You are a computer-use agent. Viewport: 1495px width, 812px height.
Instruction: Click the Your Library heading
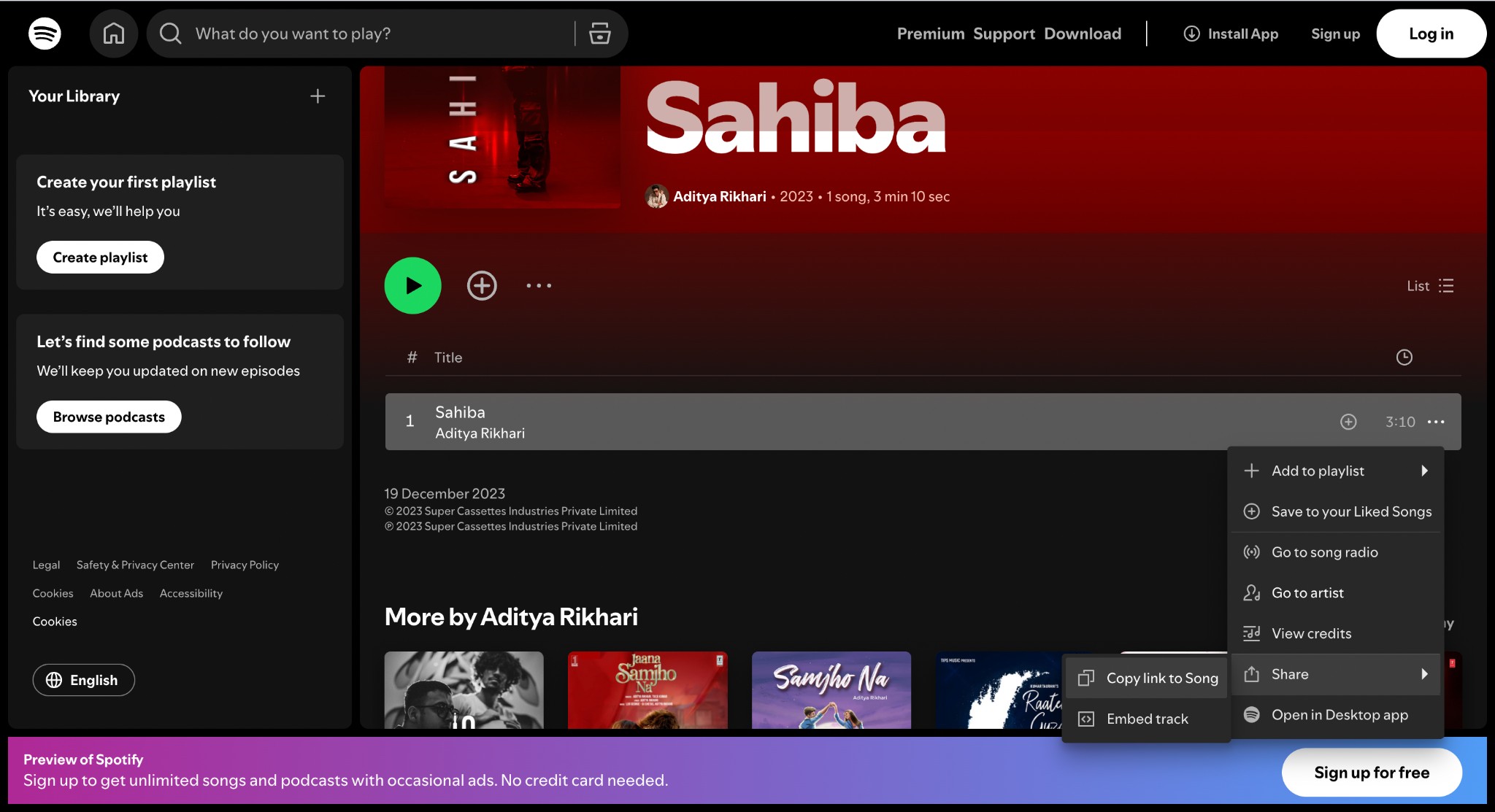pos(74,96)
